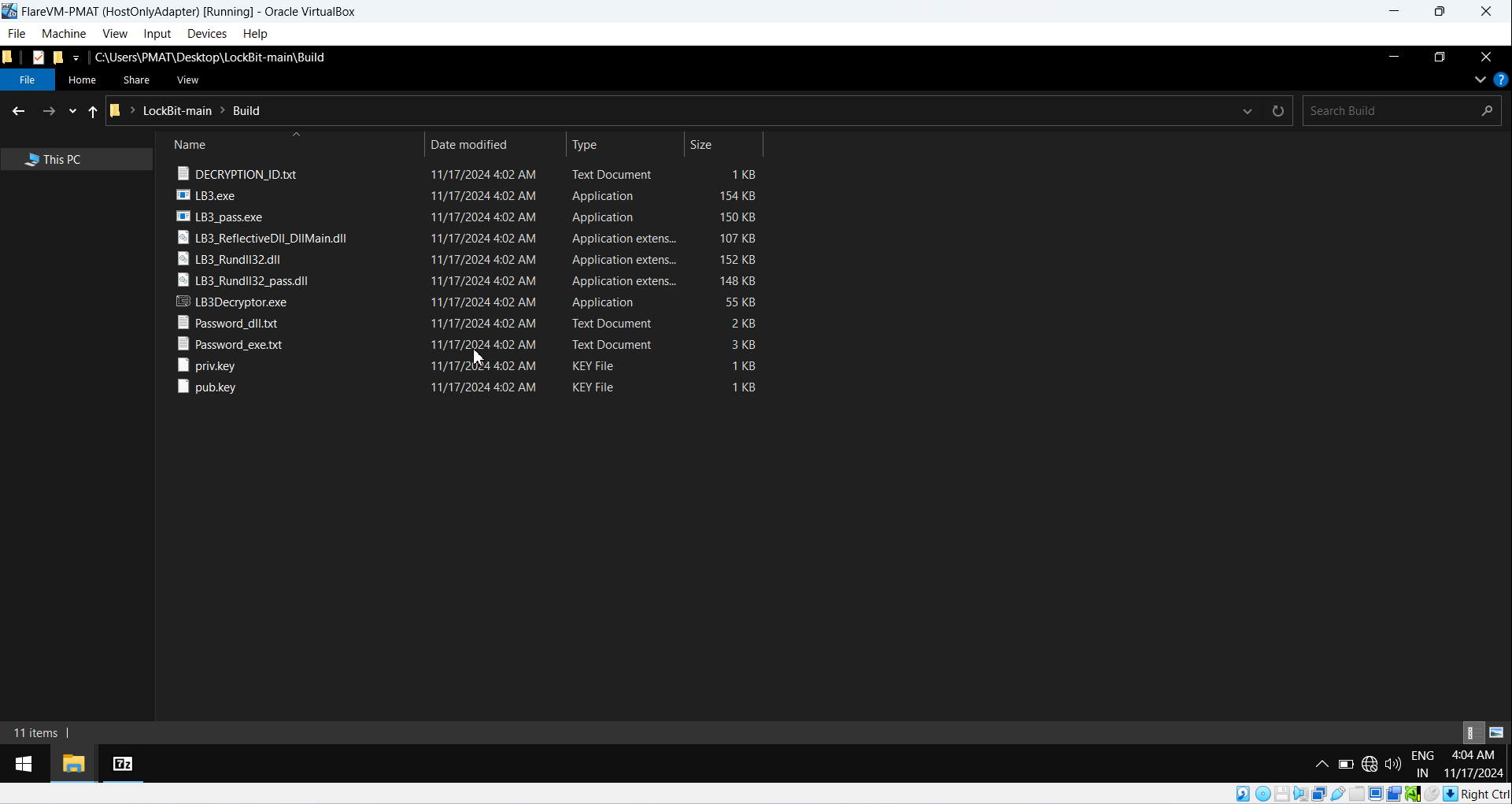1512x804 pixels.
Task: Open the Windows Start menu
Action: tap(24, 764)
